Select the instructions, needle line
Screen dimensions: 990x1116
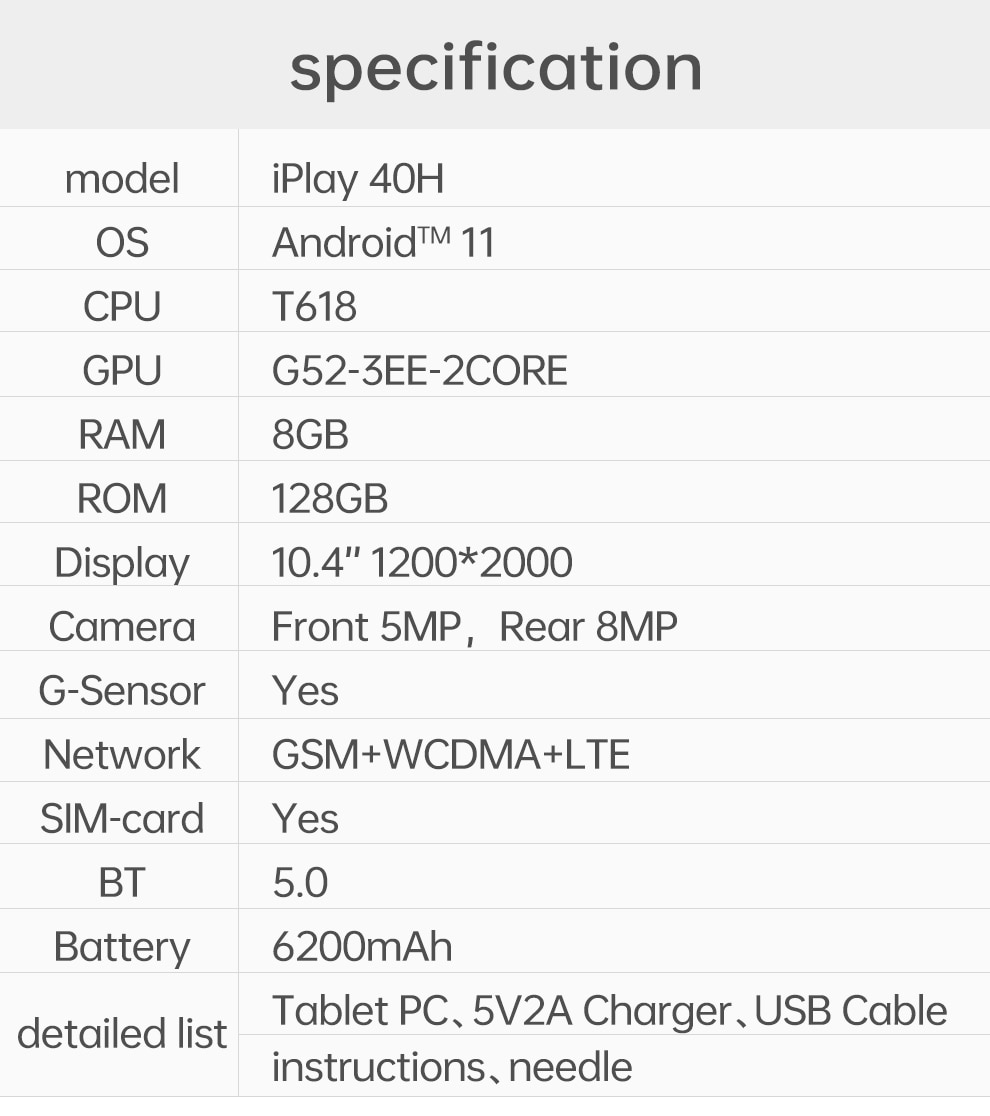coord(452,1067)
